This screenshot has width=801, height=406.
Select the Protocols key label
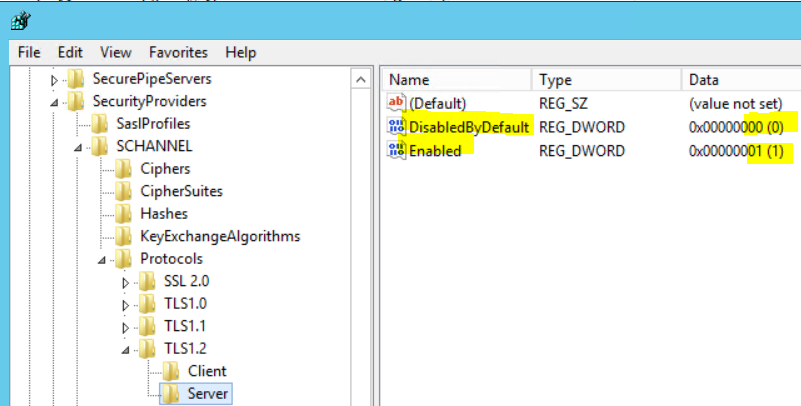pyautogui.click(x=171, y=258)
